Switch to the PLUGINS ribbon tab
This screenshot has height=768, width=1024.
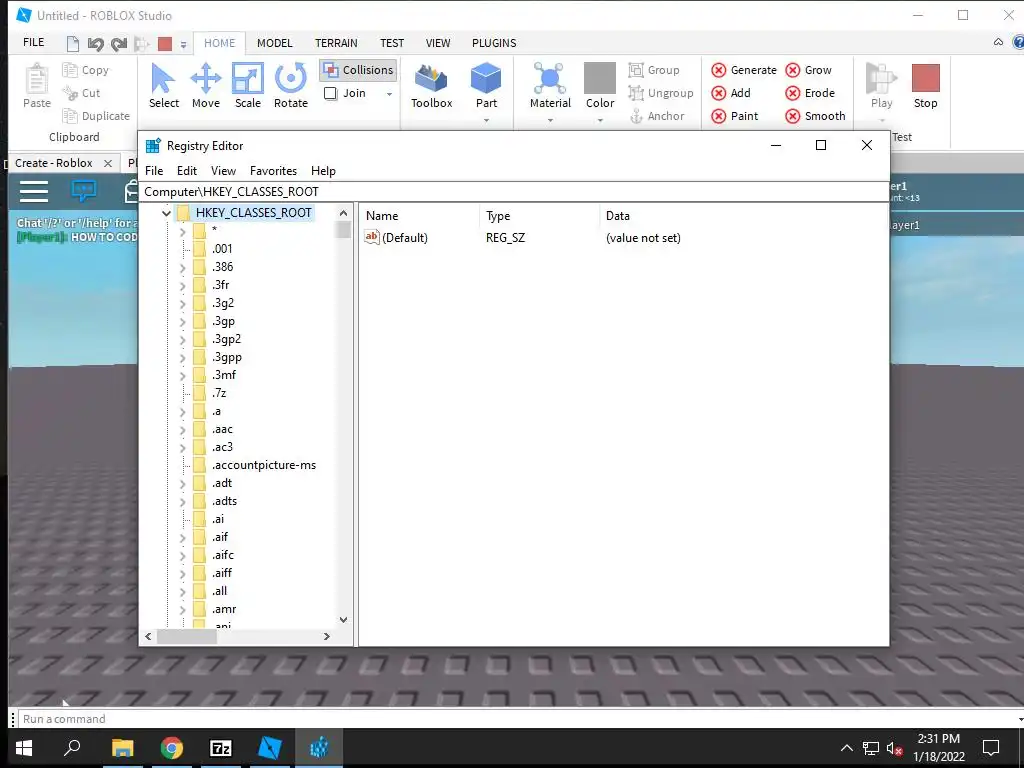coord(494,43)
